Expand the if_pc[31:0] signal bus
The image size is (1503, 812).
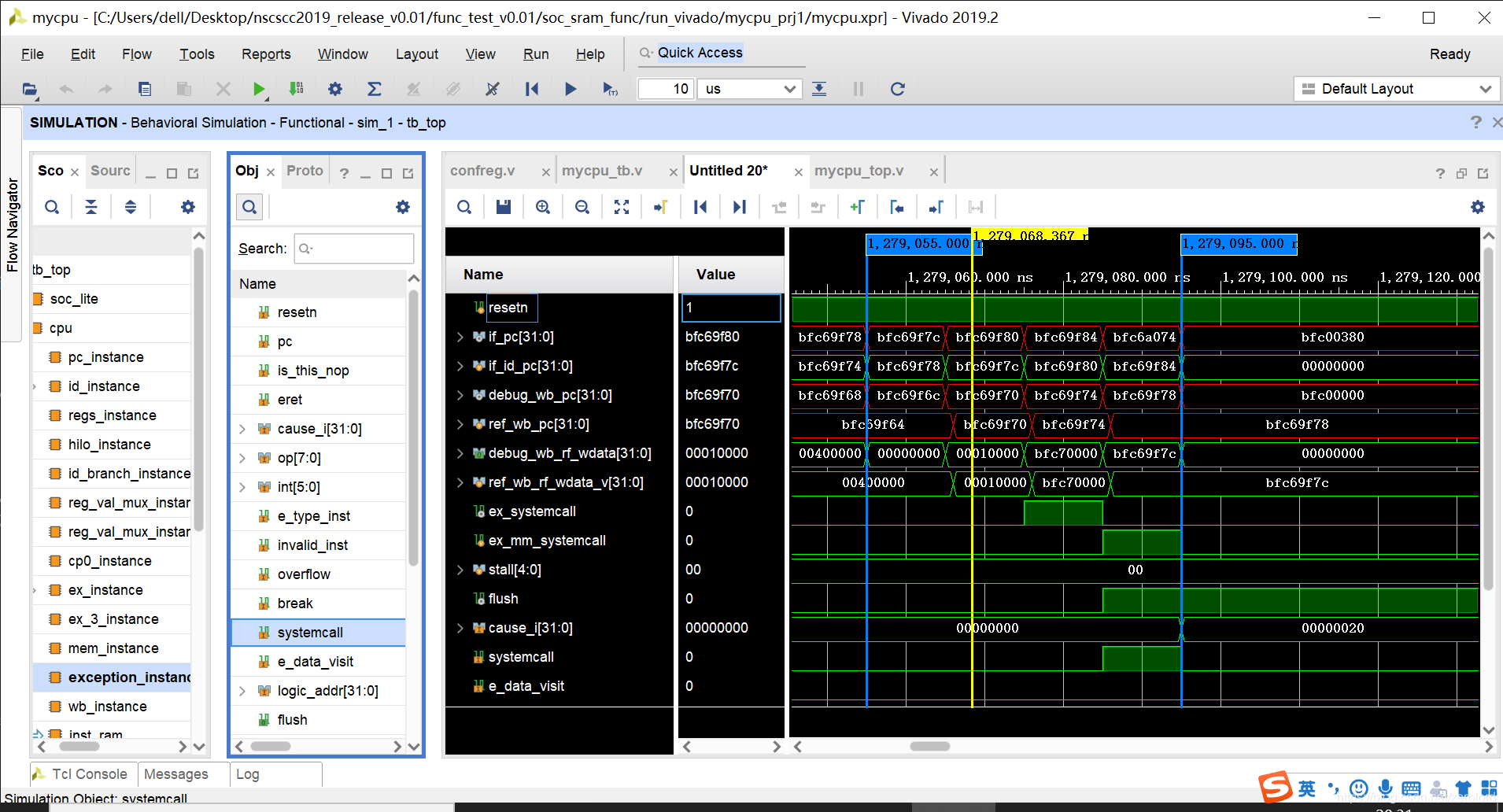460,337
